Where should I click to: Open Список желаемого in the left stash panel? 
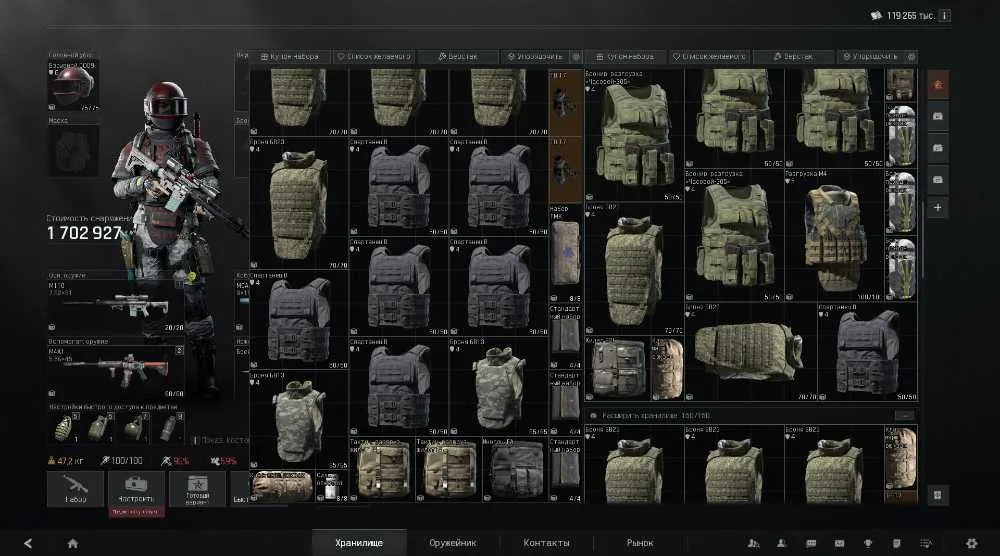(x=374, y=57)
